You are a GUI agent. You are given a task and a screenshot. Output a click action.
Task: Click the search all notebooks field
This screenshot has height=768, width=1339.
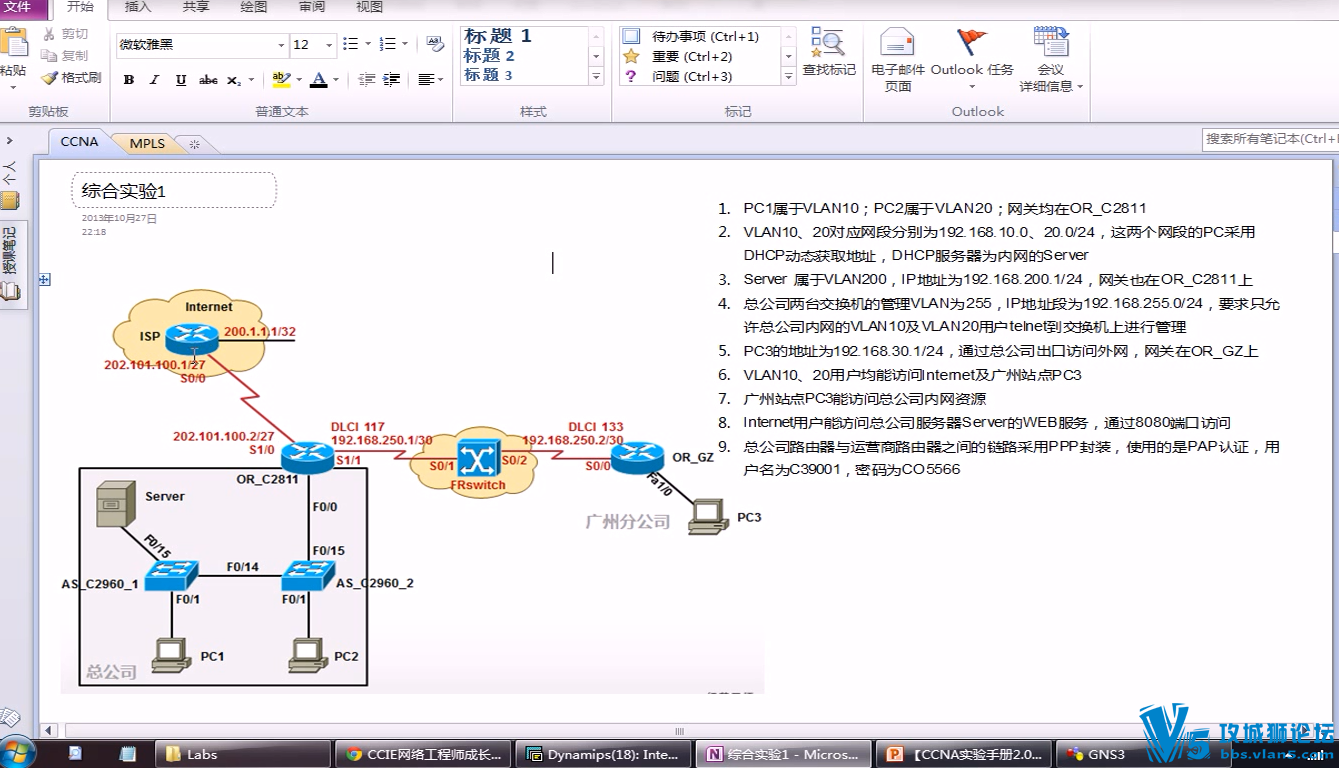[x=1269, y=139]
